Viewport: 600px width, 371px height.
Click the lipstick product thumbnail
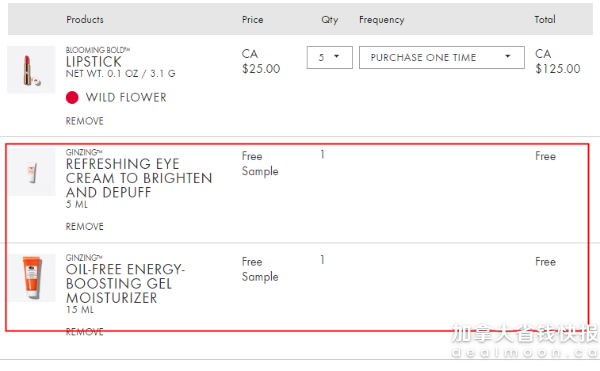31,70
